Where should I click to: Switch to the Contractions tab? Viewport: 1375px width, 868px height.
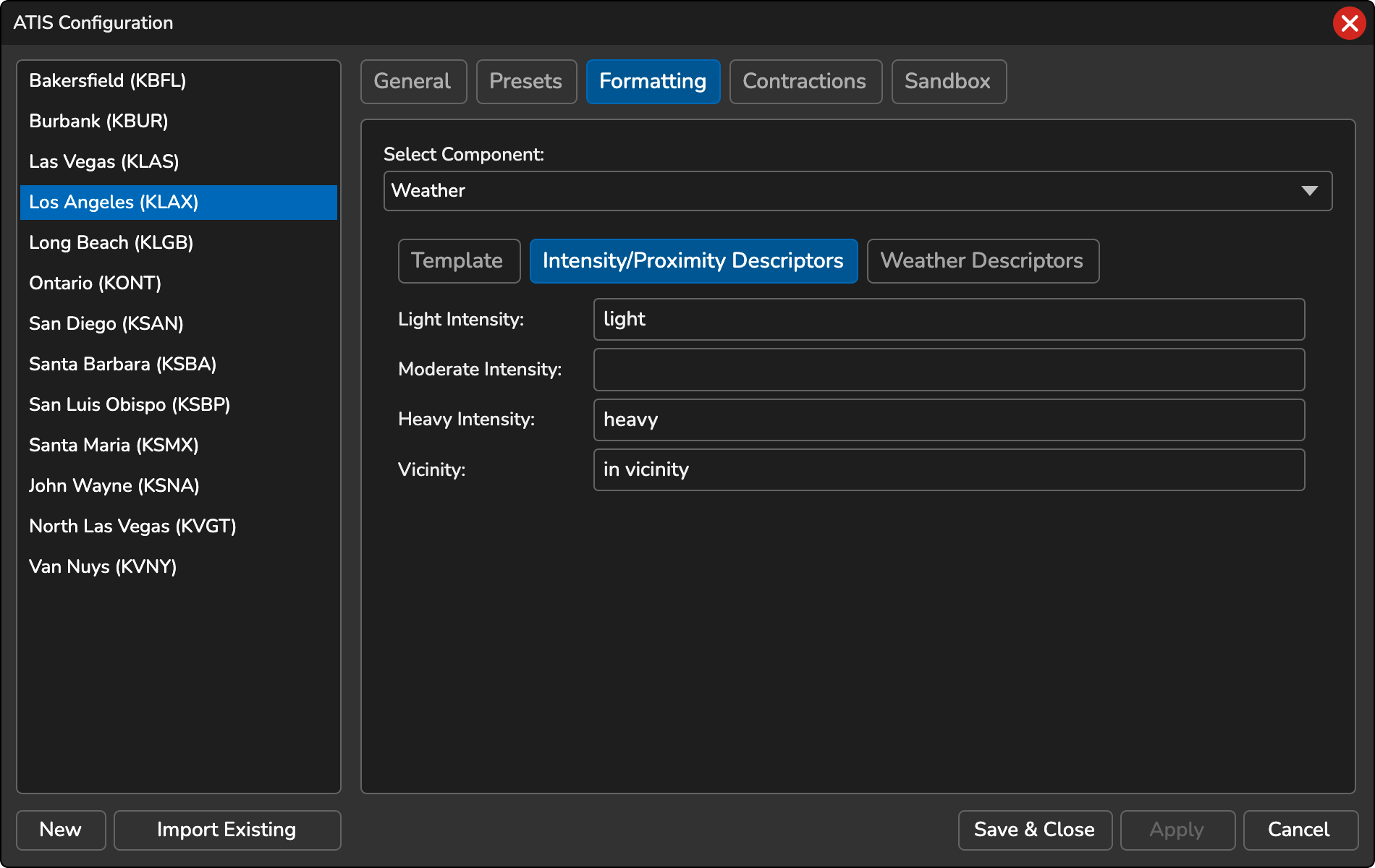click(x=805, y=82)
